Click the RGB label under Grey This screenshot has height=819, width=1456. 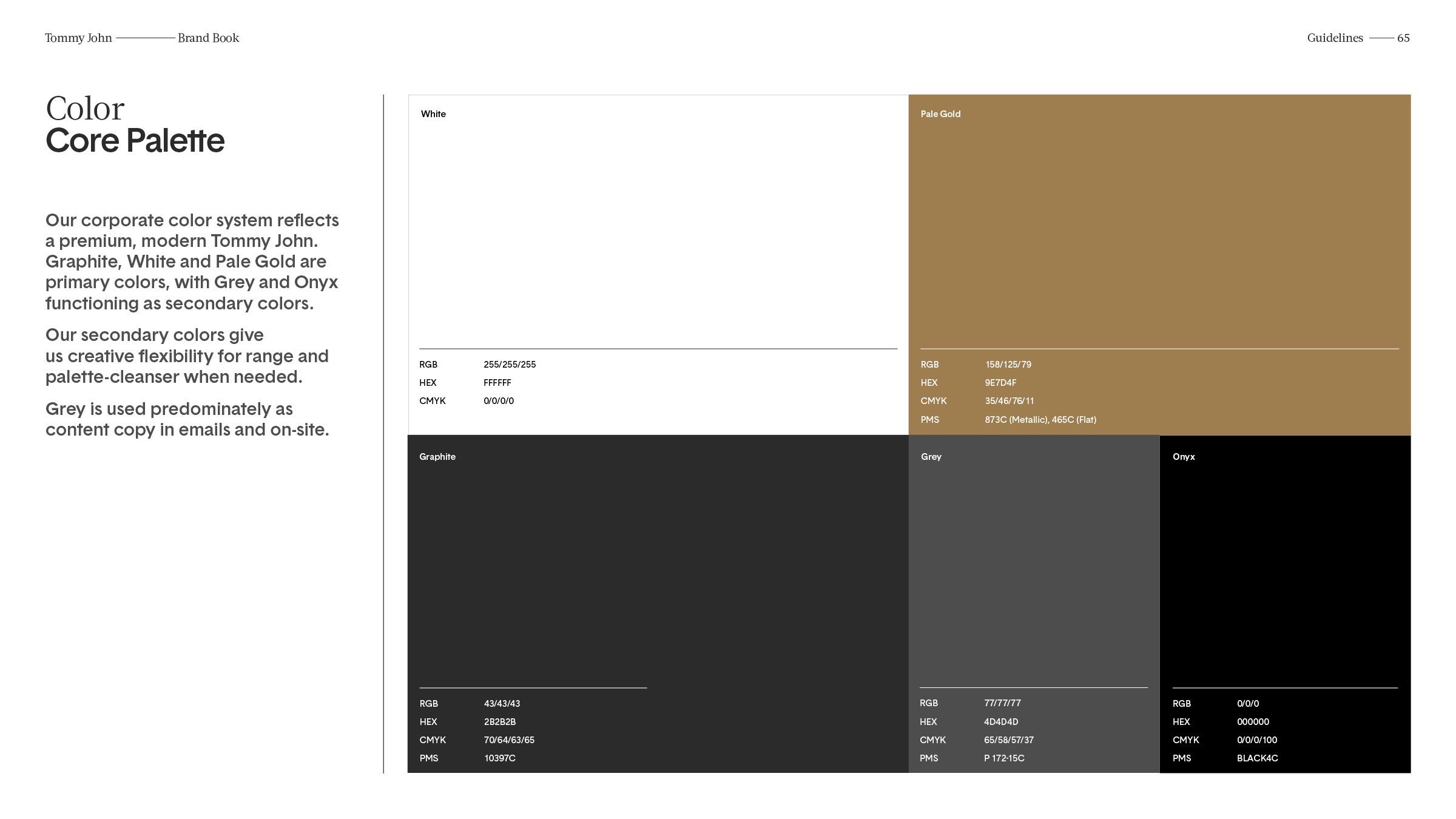coord(929,703)
